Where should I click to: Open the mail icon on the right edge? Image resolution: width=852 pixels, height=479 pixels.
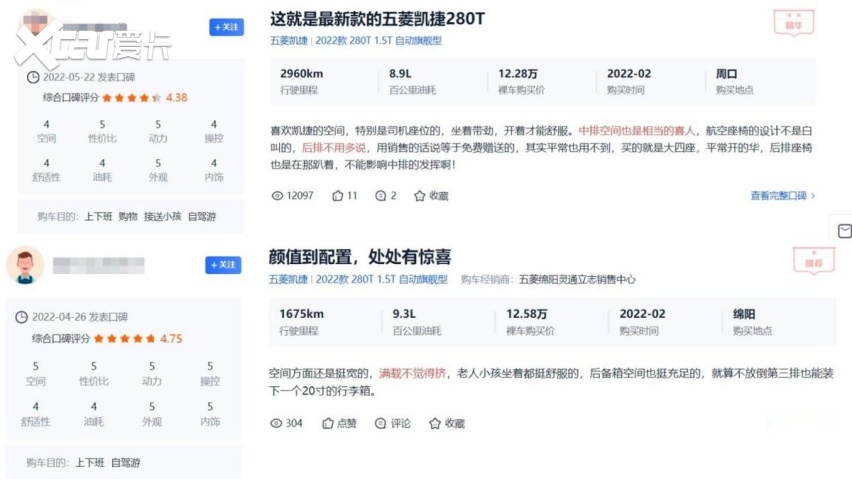click(x=844, y=231)
